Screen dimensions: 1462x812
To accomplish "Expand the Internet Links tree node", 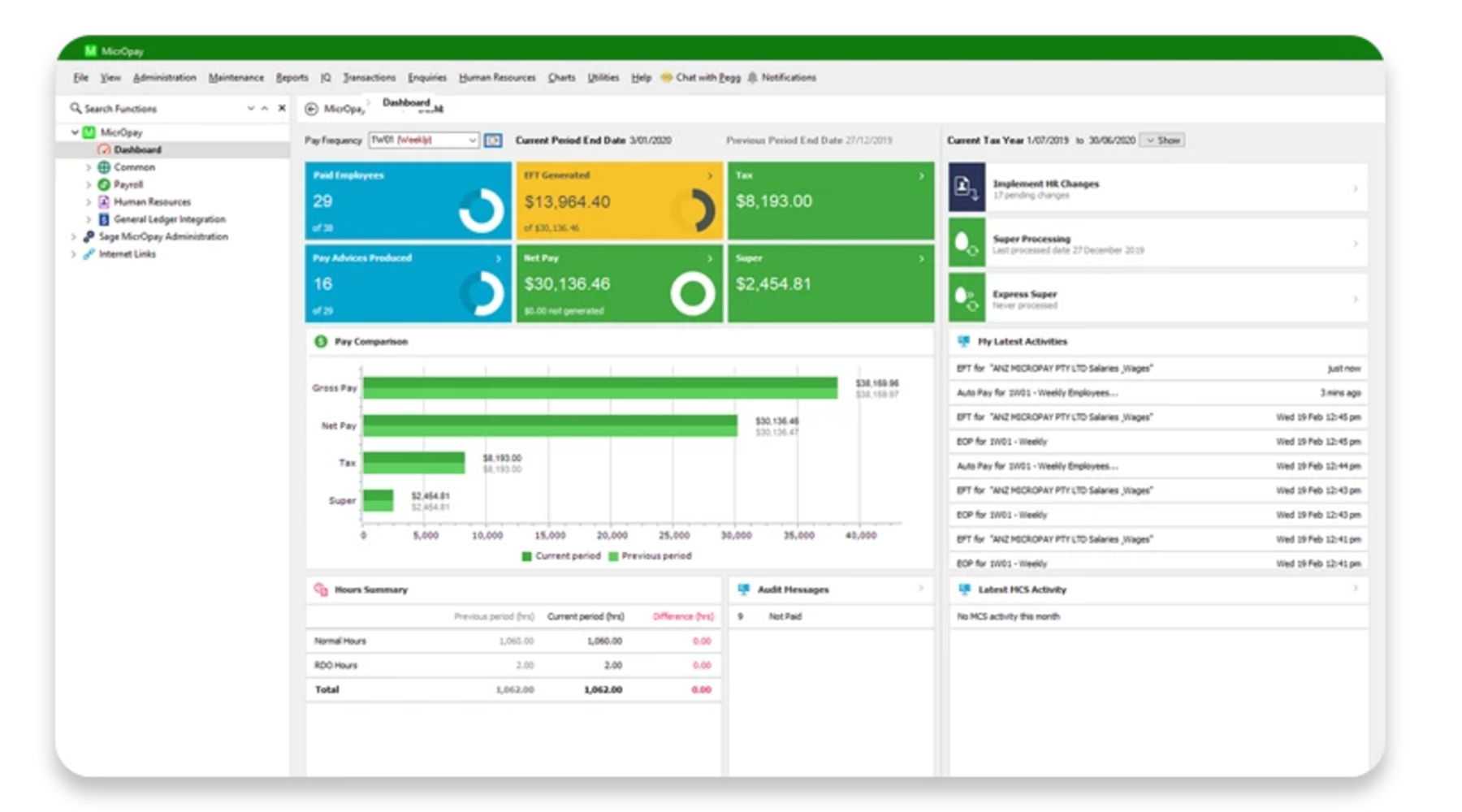I will (73, 254).
